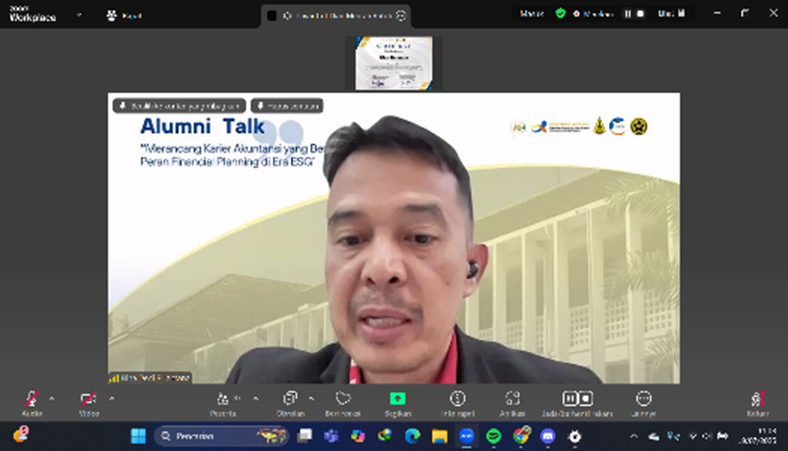The image size is (788, 451).
Task: Click the Hapus sematan unpin button
Action: [287, 106]
